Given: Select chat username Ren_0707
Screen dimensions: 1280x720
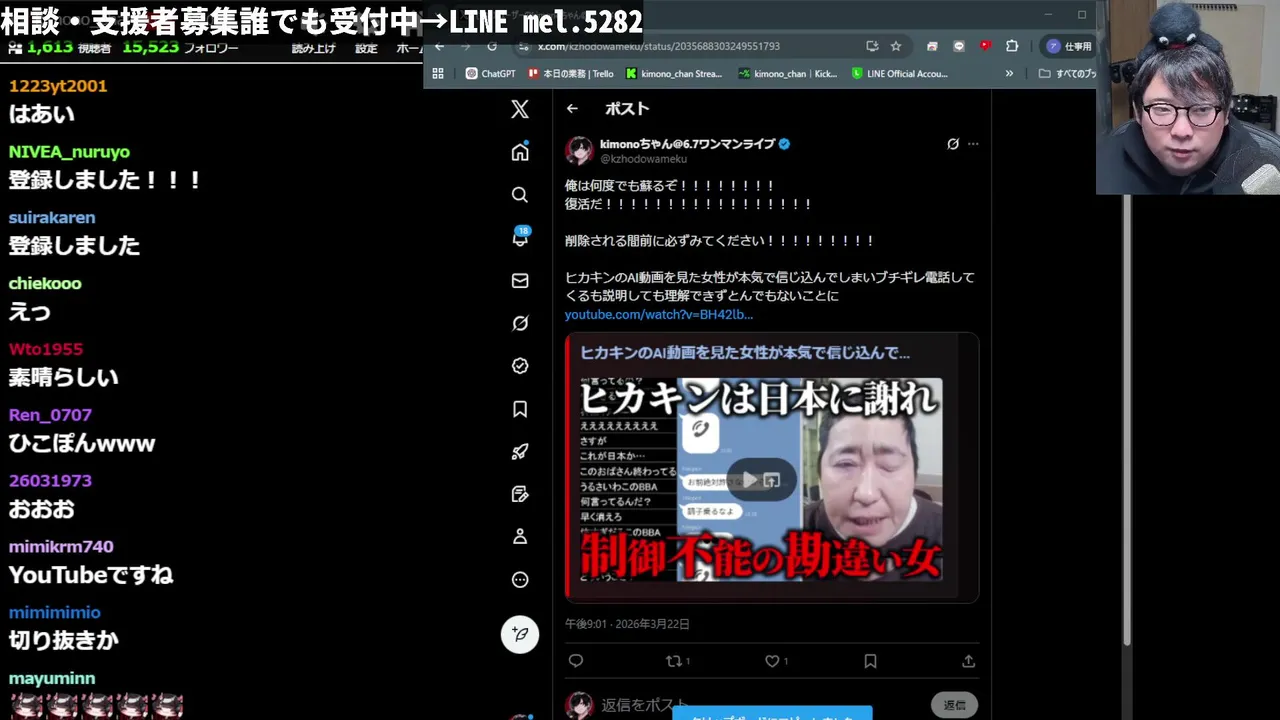Looking at the screenshot, I should [50, 415].
